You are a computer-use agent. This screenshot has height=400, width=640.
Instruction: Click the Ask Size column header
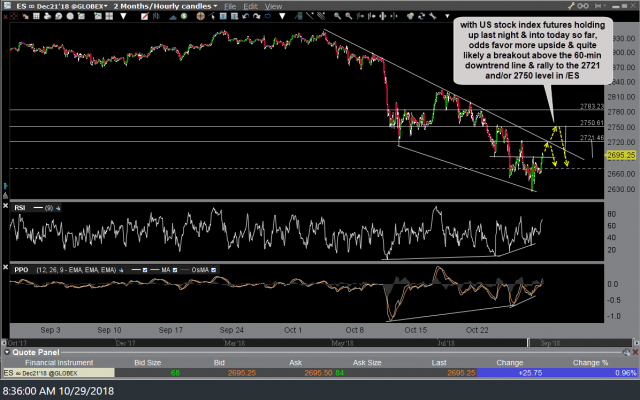pos(367,362)
